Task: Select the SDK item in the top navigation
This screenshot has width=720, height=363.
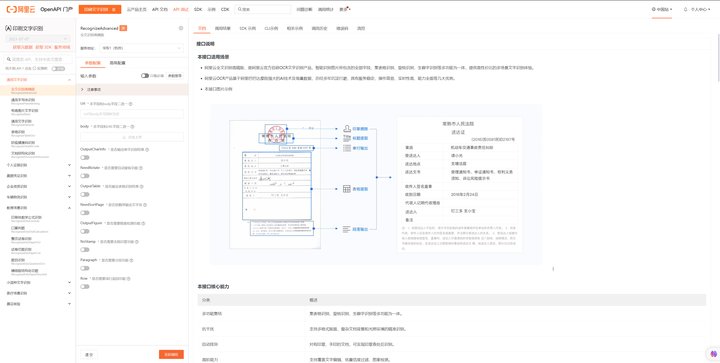Action: click(x=198, y=9)
